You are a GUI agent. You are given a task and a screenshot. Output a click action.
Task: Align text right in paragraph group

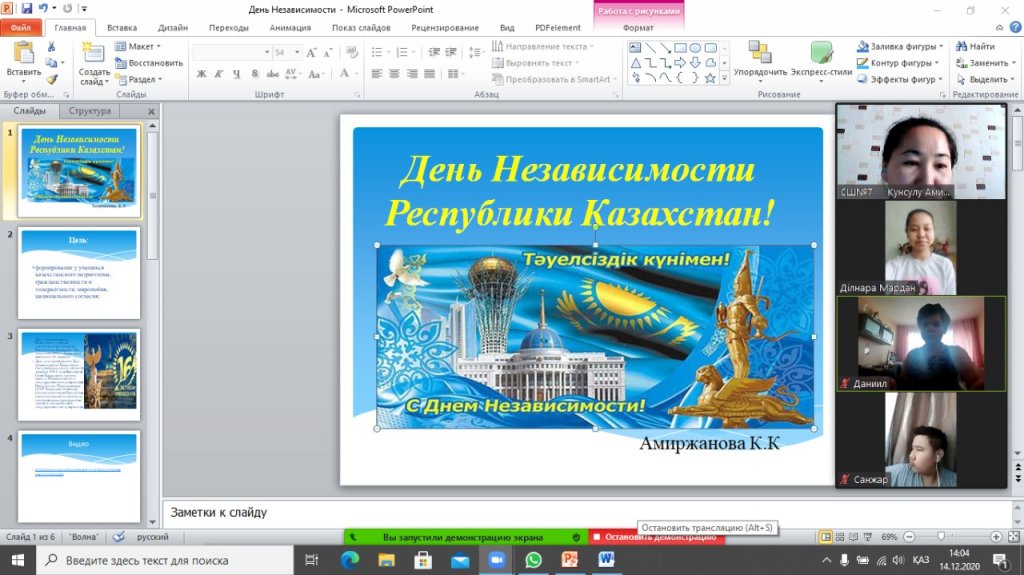[x=411, y=74]
